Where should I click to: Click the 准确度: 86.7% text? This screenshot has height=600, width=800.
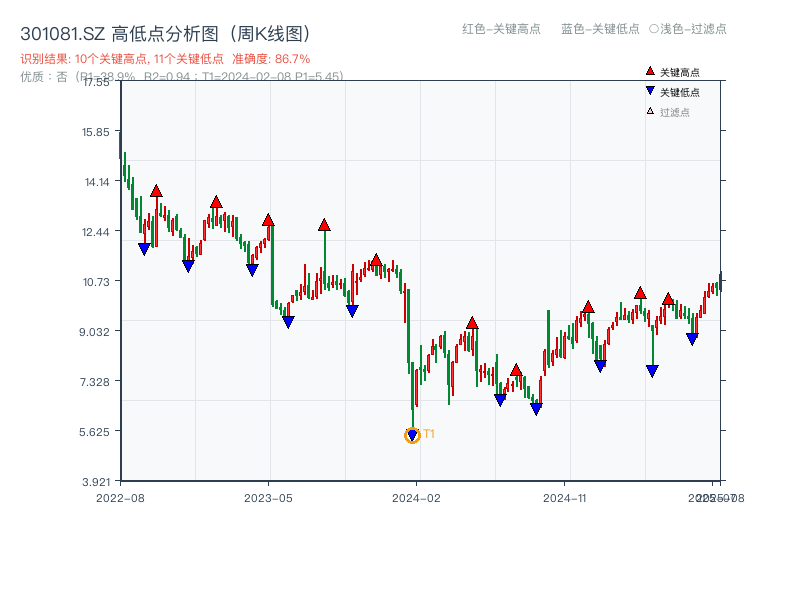271,59
